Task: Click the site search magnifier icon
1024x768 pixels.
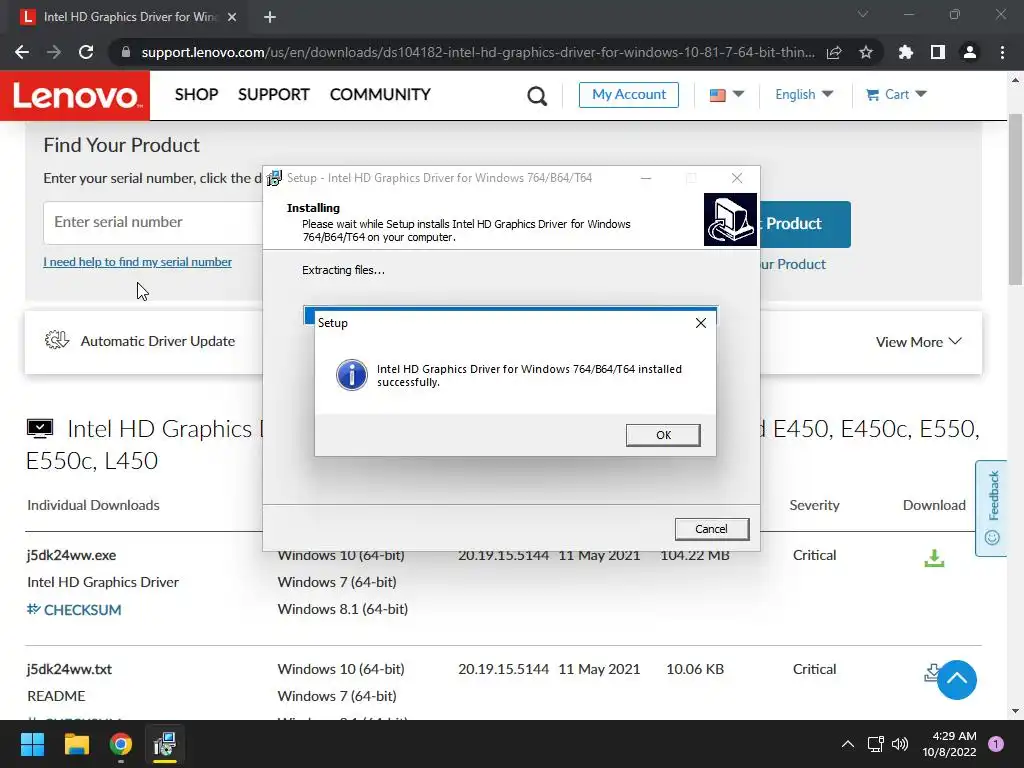Action: (537, 96)
